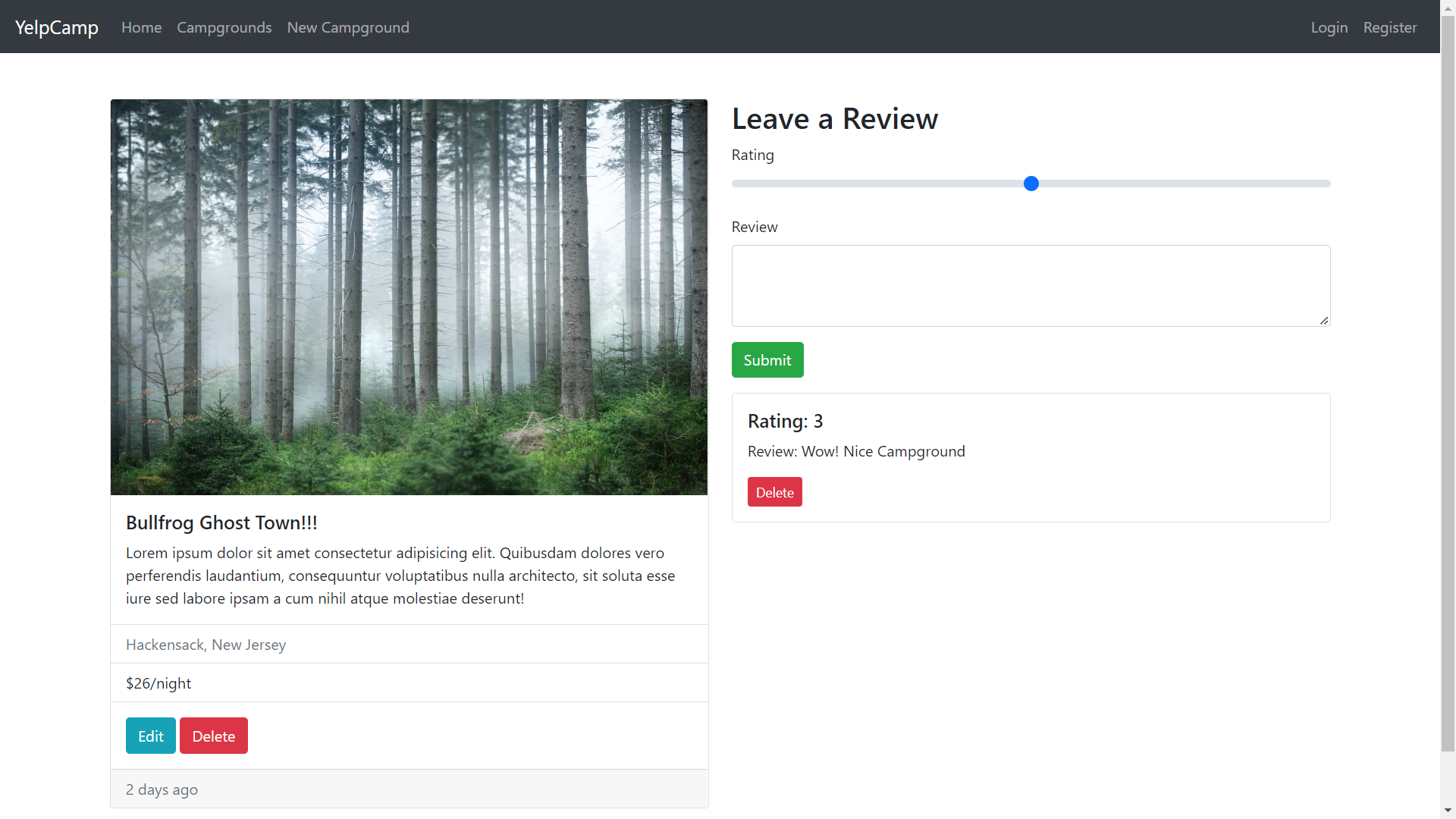Delete the 'Wow! Nice Campground' review

[x=774, y=491]
